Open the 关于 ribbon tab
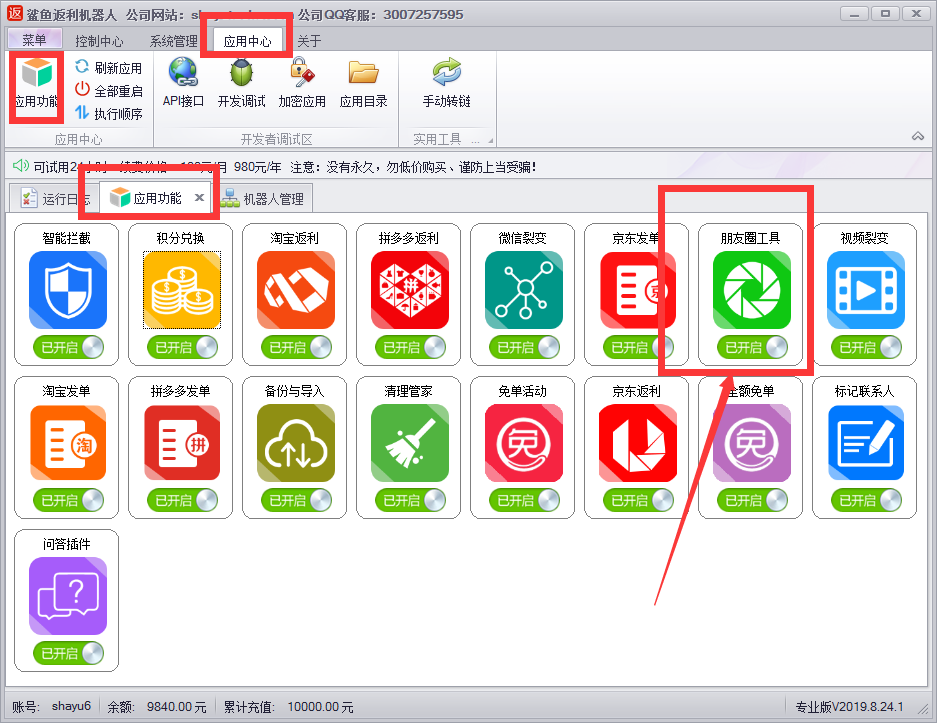The image size is (937, 723). coord(309,41)
